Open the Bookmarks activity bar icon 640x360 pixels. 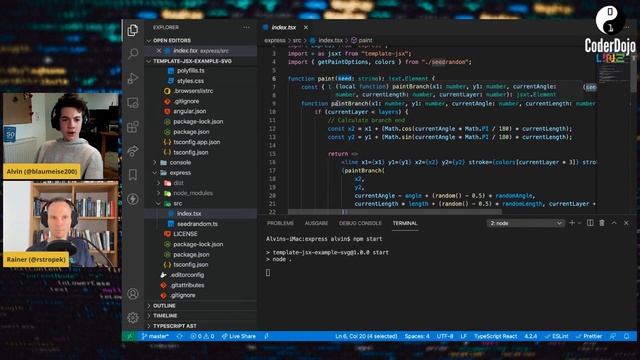point(133,175)
